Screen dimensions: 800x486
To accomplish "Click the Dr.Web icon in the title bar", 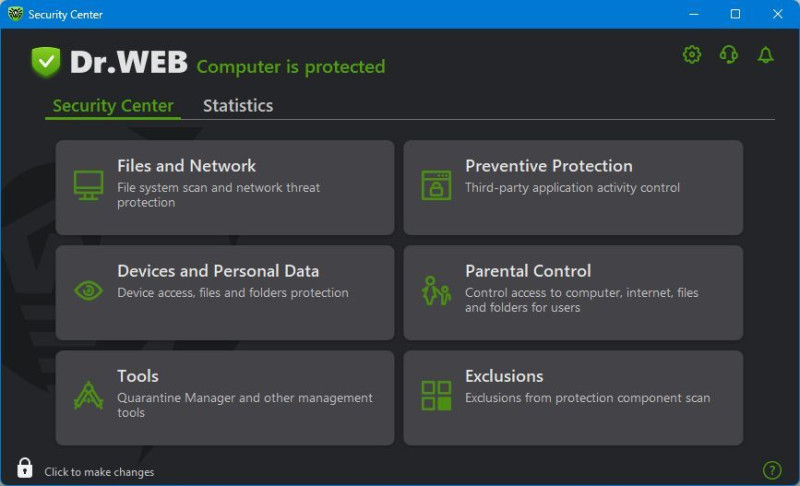I will click(15, 14).
